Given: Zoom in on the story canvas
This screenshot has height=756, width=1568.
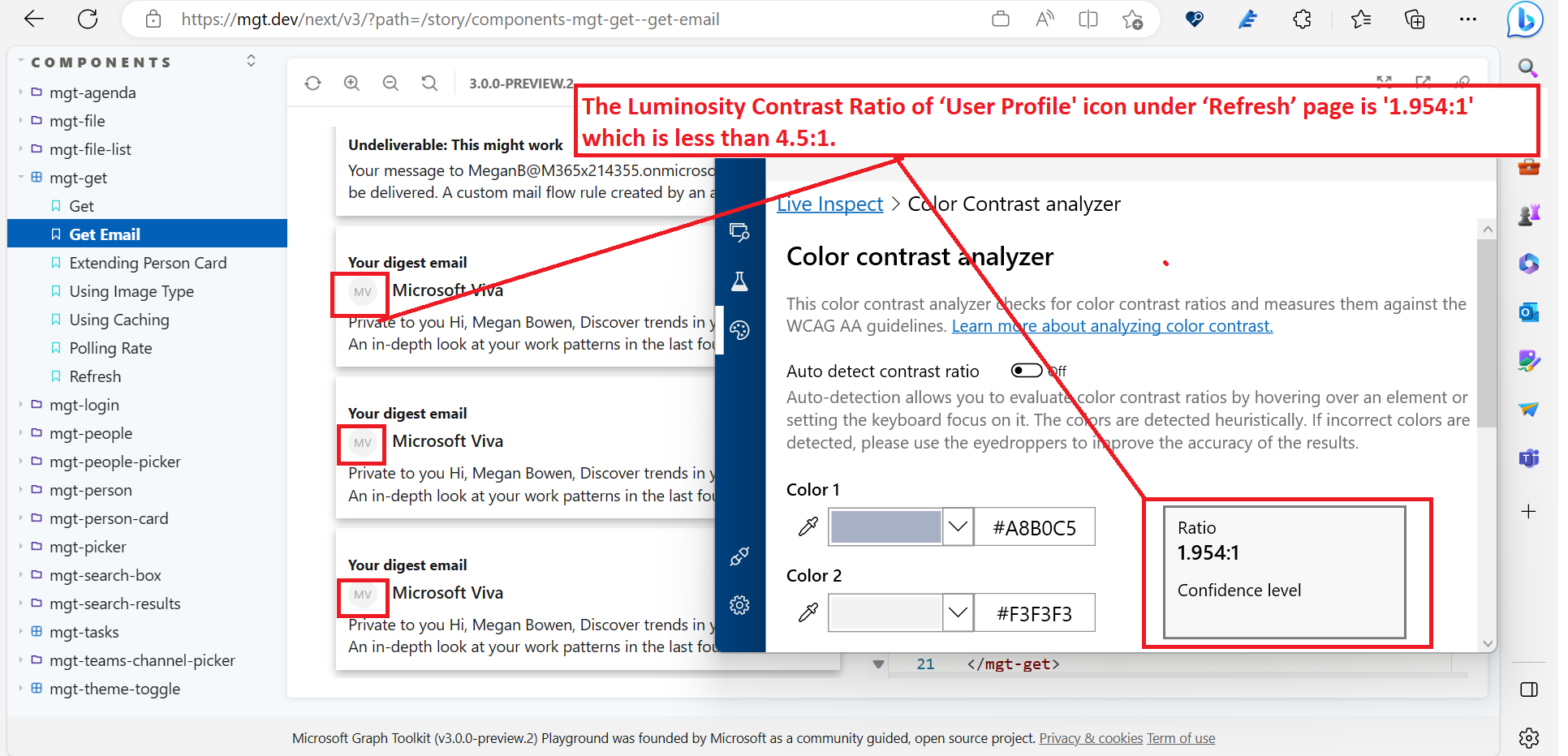Looking at the screenshot, I should point(351,82).
